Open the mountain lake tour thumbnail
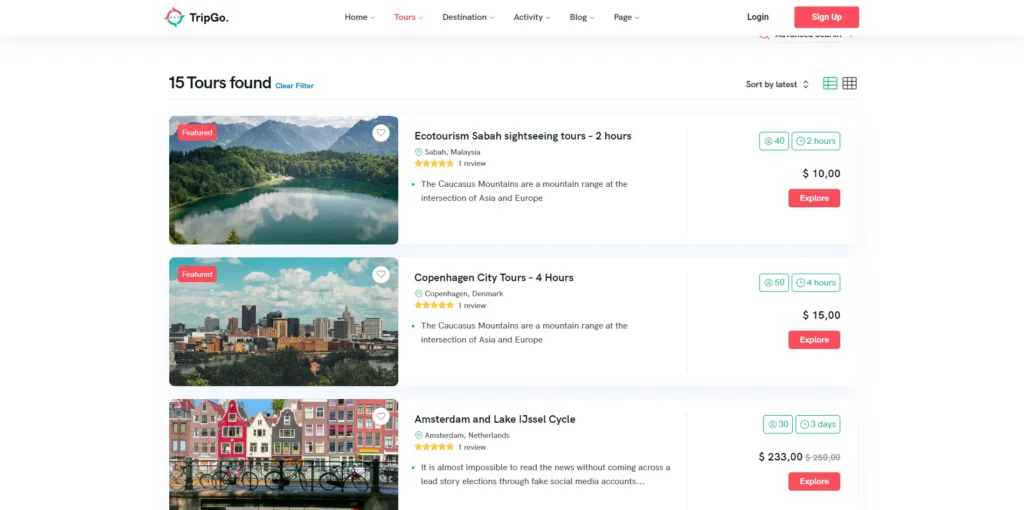 click(x=283, y=180)
